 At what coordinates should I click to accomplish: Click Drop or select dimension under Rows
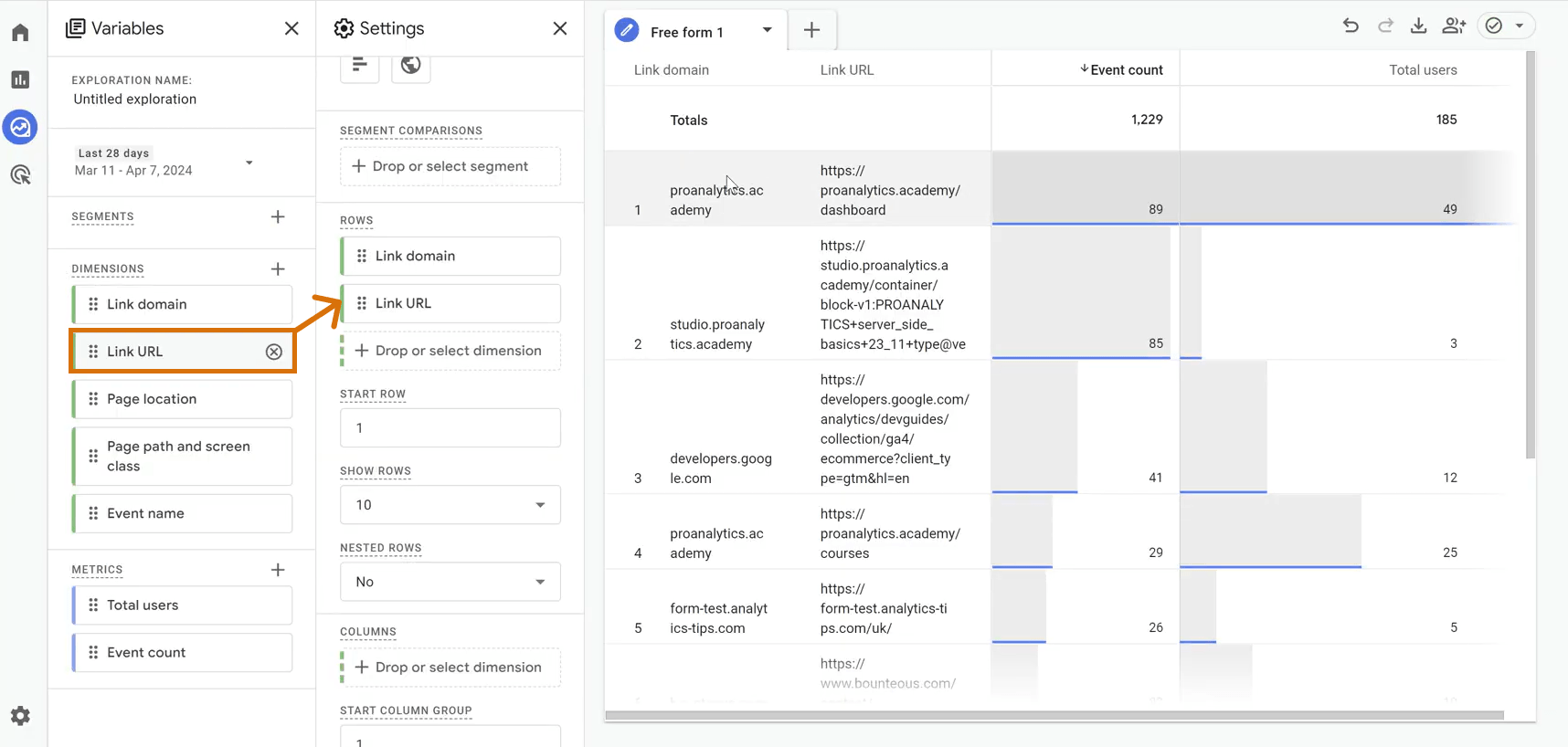450,351
